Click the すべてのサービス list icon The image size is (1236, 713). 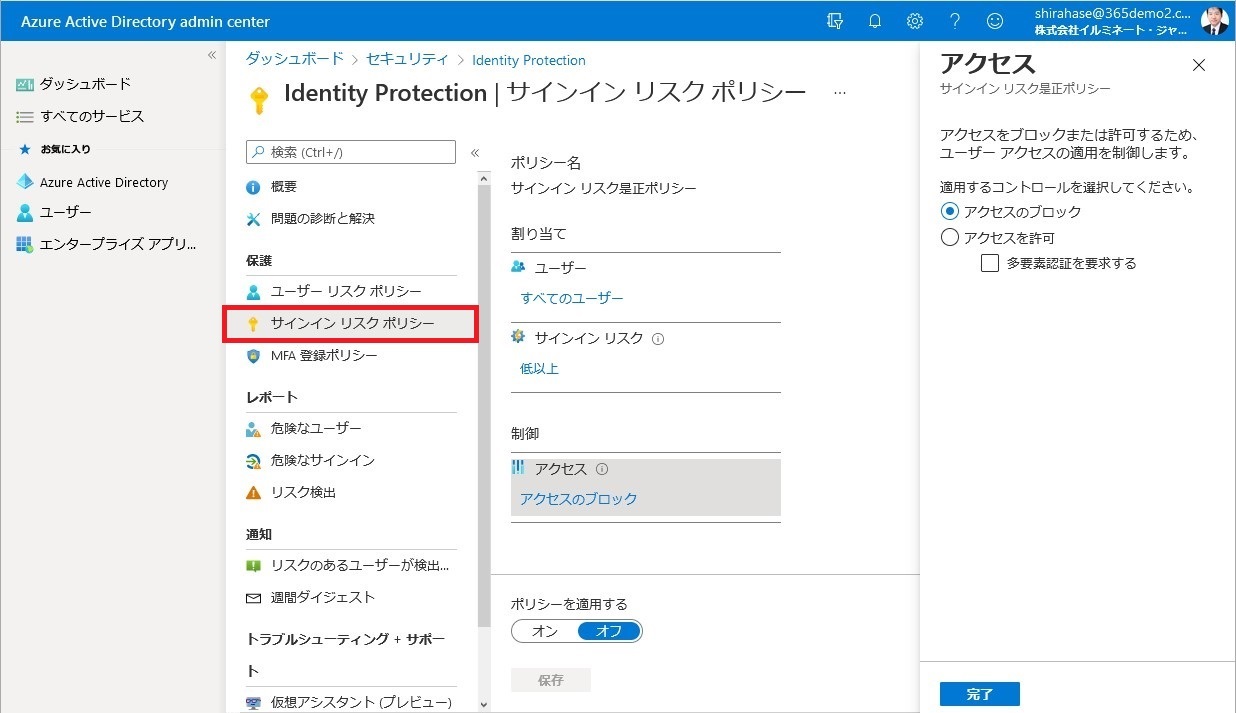point(25,117)
